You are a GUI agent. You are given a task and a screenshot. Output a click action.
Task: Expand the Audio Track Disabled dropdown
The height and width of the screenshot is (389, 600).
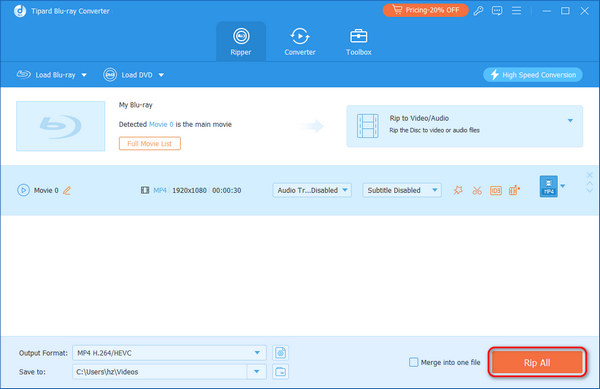pyautogui.click(x=312, y=190)
